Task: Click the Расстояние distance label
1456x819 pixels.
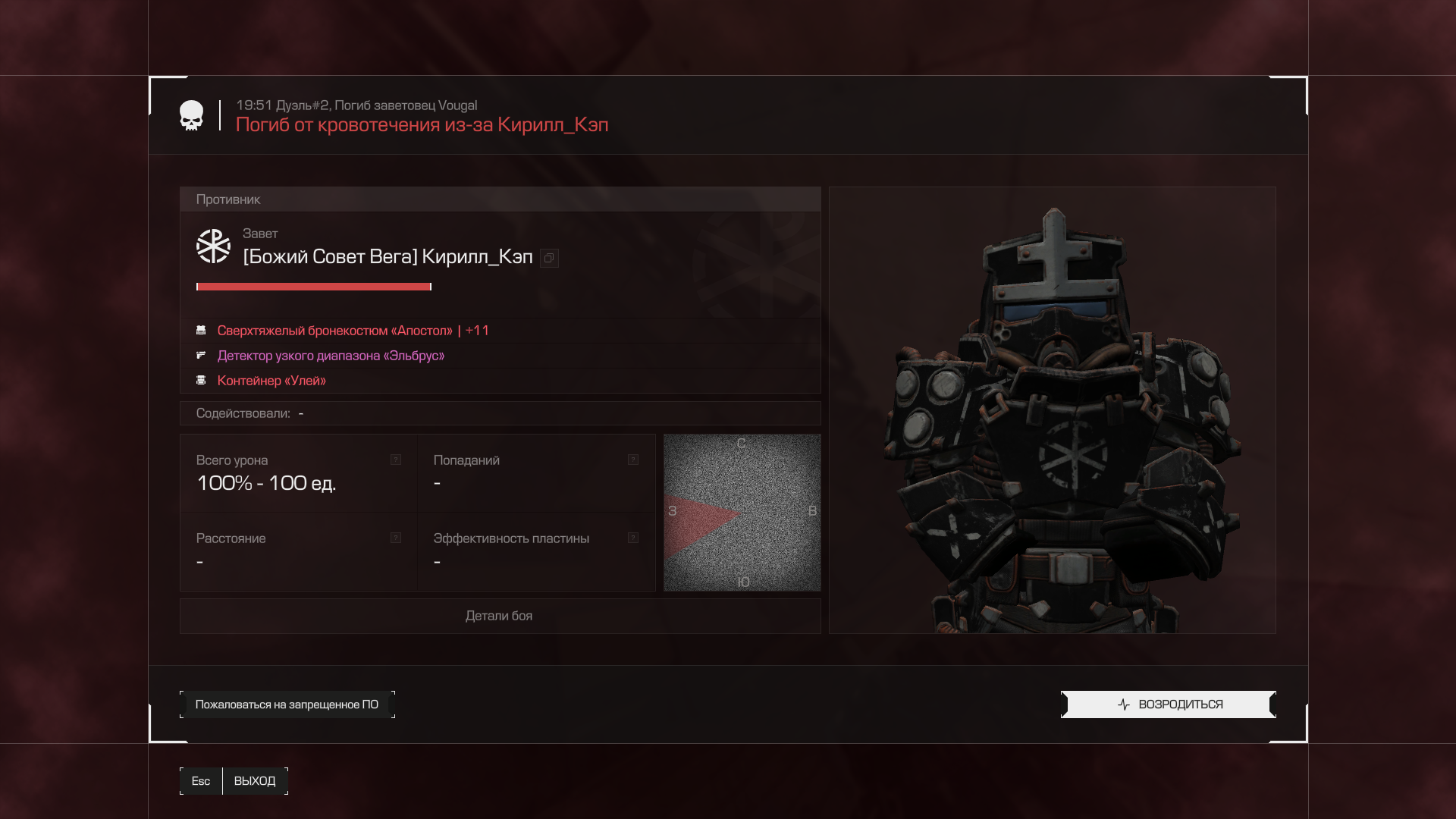Action: click(231, 538)
